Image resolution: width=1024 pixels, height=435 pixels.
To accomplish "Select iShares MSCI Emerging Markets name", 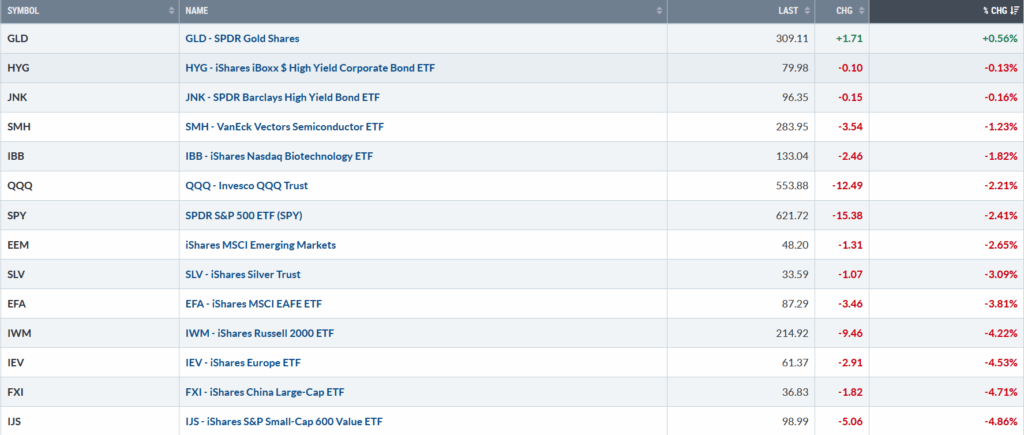I will [260, 245].
